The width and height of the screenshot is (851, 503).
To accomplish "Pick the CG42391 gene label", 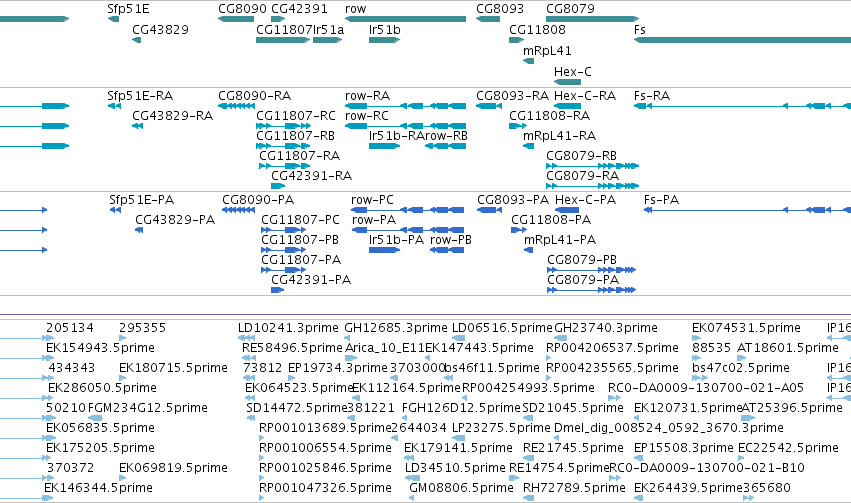I will pyautogui.click(x=299, y=9).
